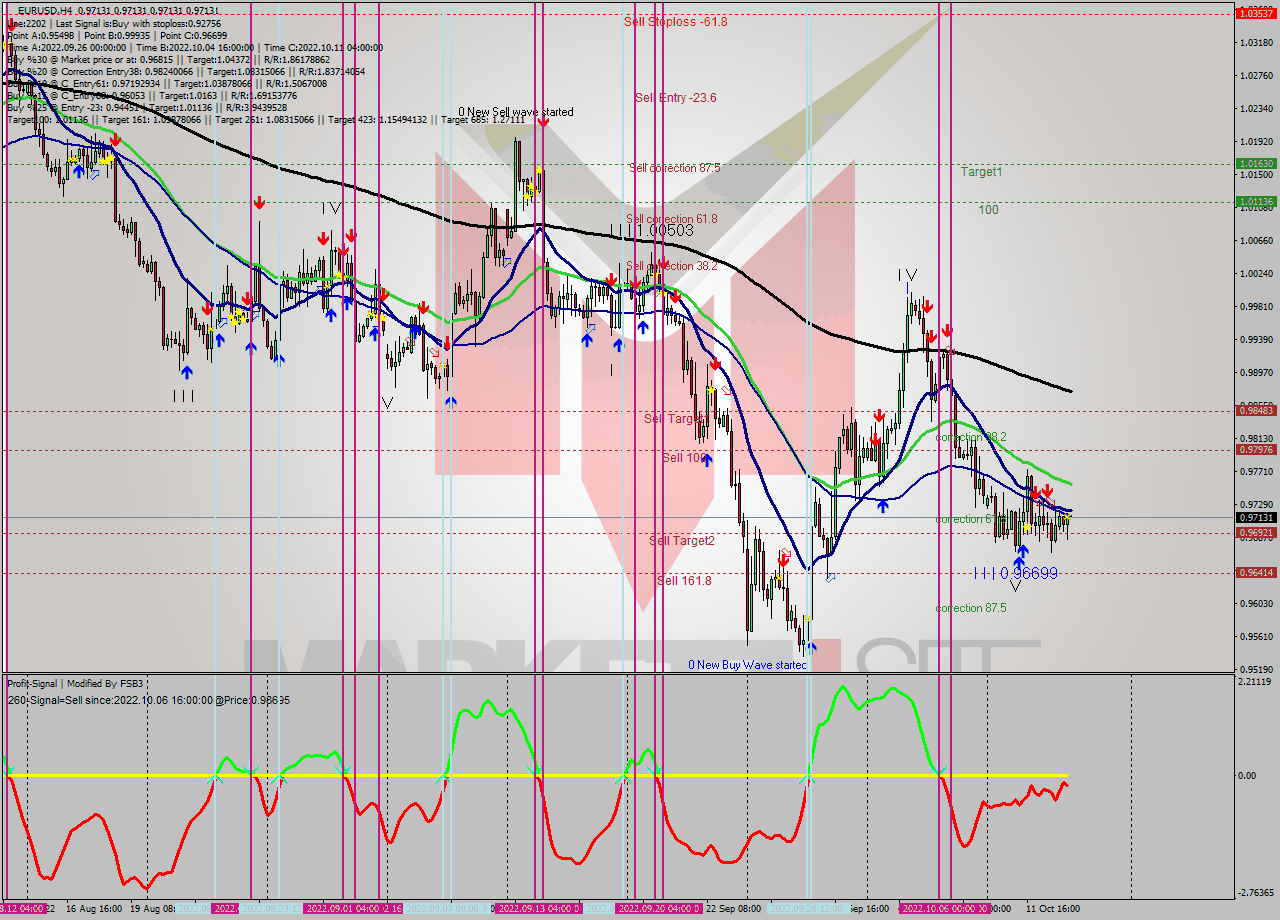Click the green '100' level label
Screen dimensions: 1280x920
pos(988,210)
